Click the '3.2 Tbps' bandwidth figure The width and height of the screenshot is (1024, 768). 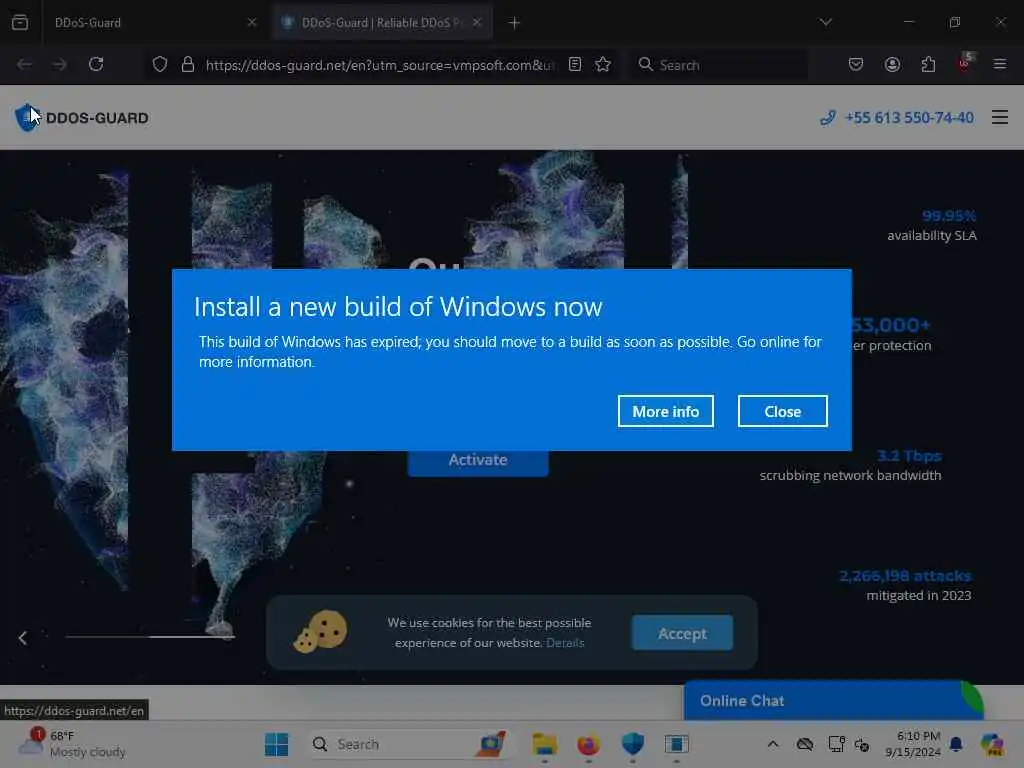coord(909,455)
